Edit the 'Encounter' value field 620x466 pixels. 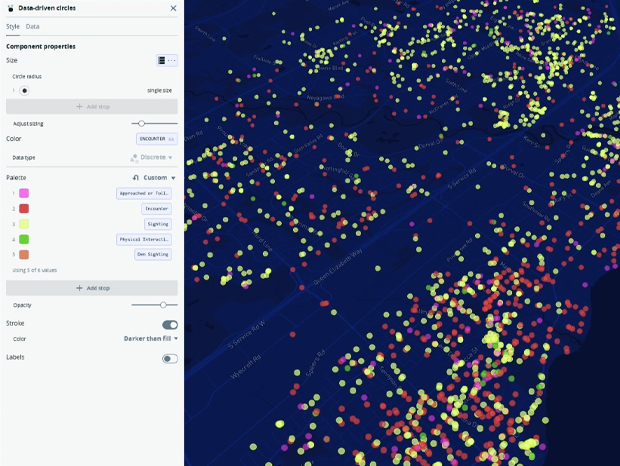coord(157,209)
